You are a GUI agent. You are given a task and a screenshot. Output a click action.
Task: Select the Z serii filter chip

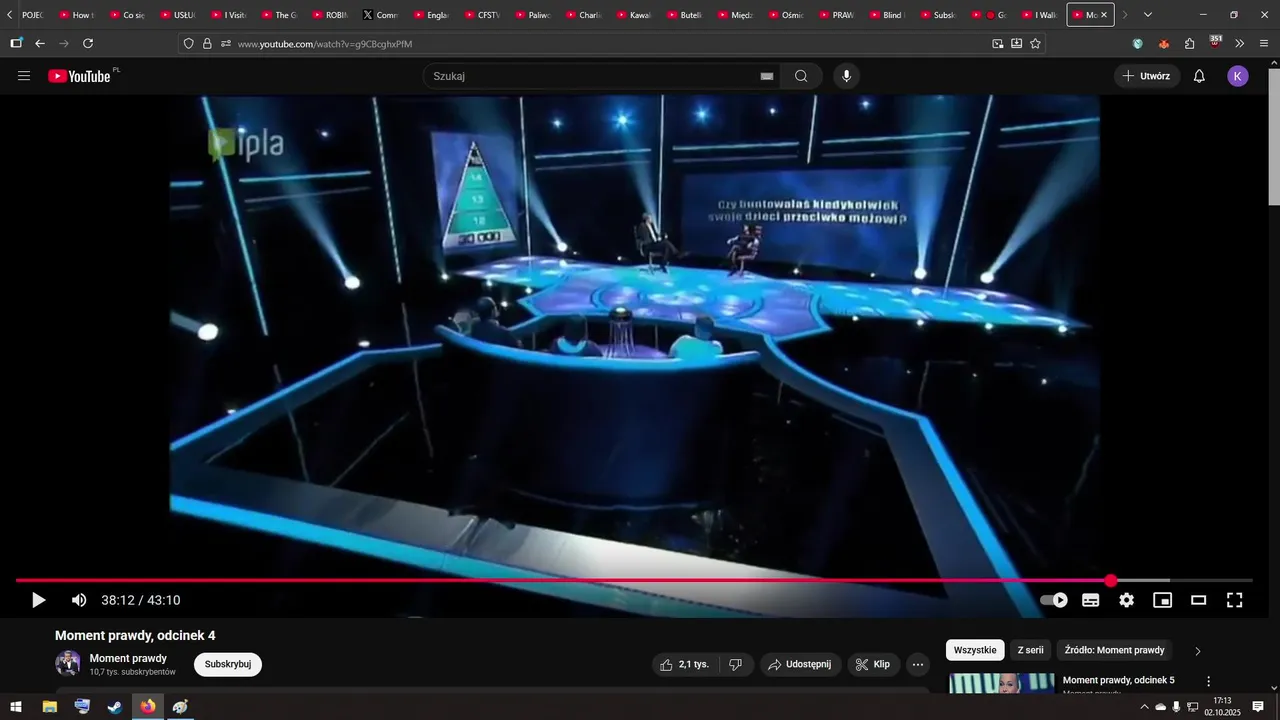(1030, 650)
